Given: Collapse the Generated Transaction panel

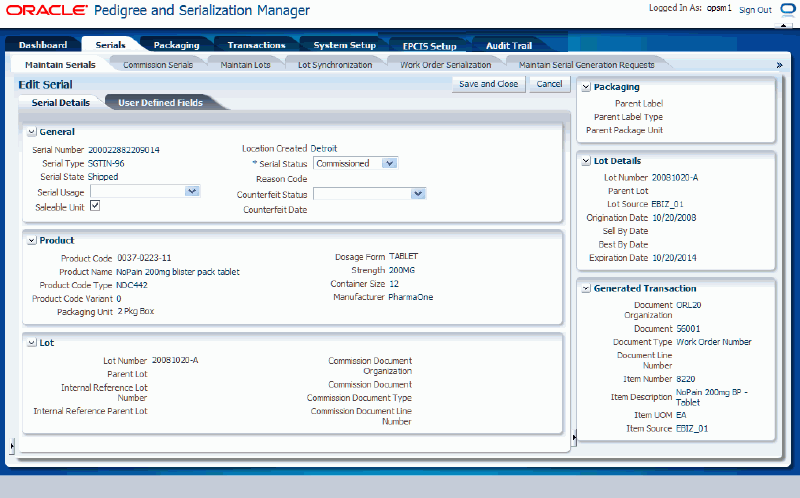Looking at the screenshot, I should click(x=586, y=289).
